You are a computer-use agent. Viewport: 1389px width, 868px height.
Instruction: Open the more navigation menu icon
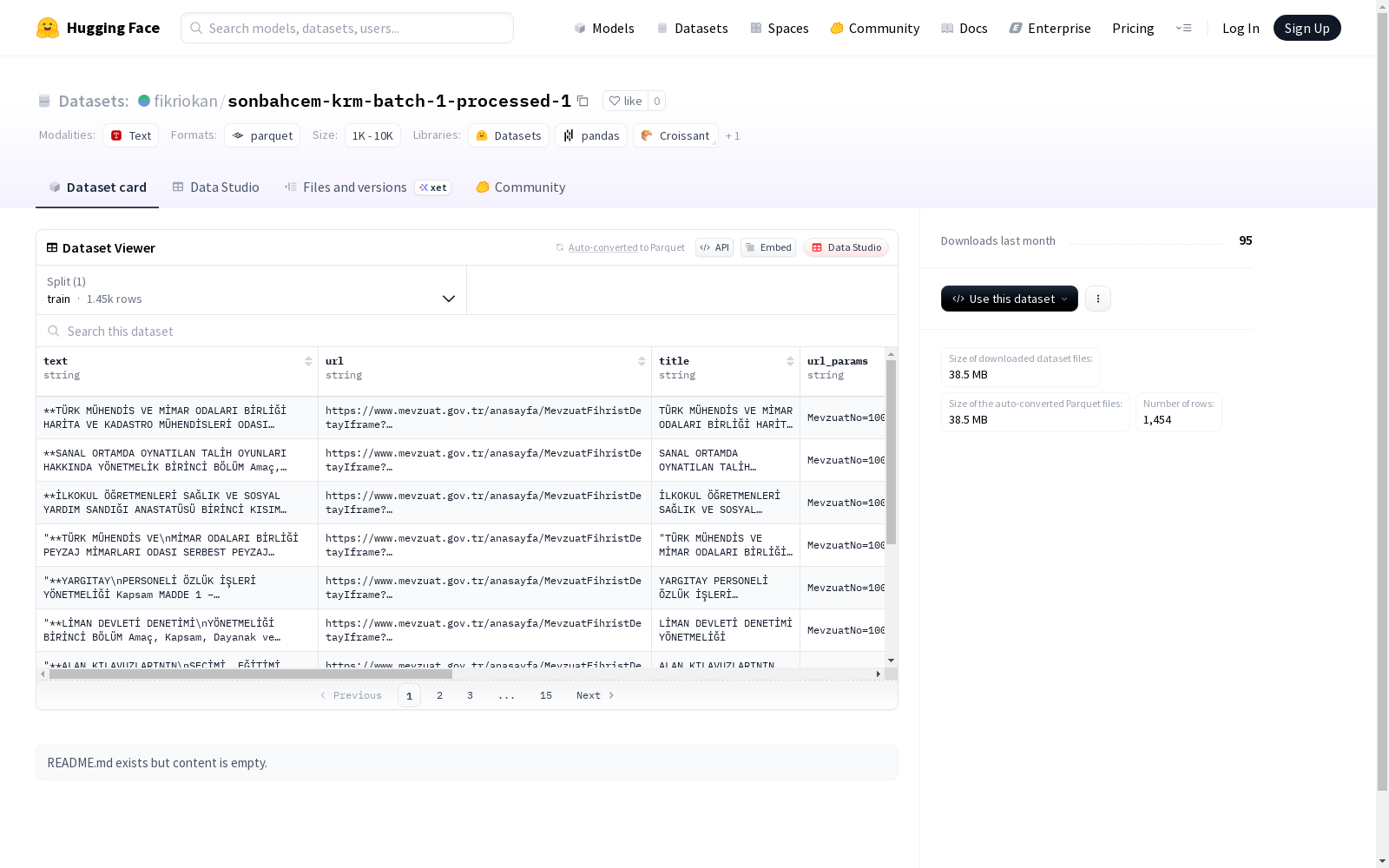pos(1183,28)
